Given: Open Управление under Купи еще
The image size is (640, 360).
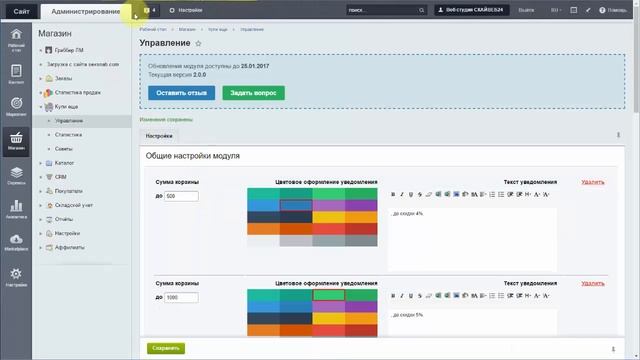Looking at the screenshot, I should pos(69,121).
